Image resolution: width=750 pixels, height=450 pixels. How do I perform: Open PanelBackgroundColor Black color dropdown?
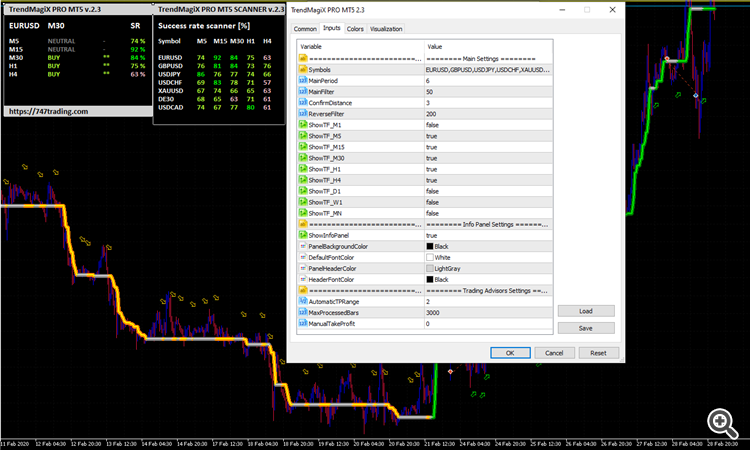[488, 246]
